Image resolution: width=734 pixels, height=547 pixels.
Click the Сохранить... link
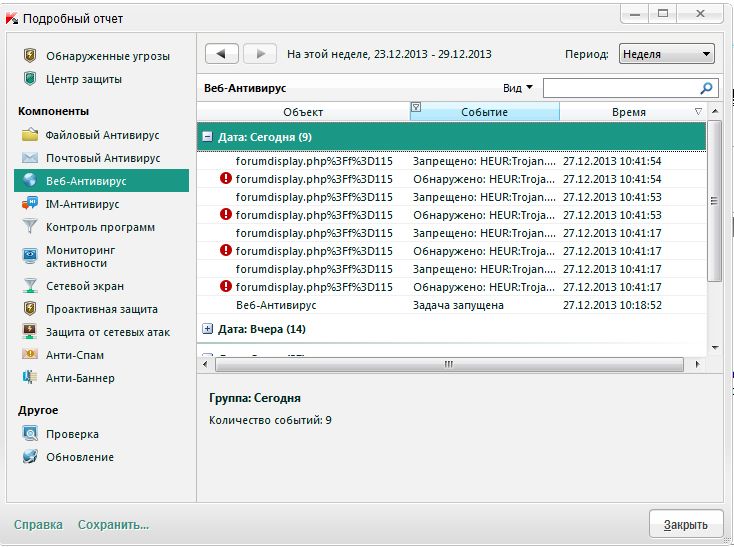pos(113,525)
